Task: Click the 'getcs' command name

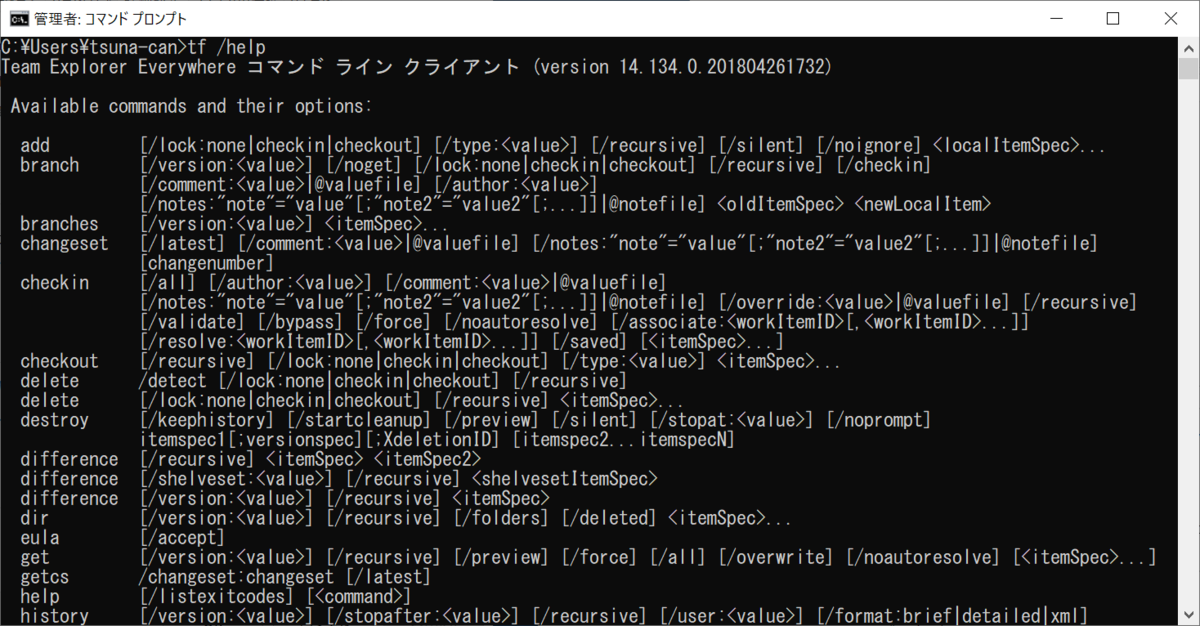Action: [45, 577]
